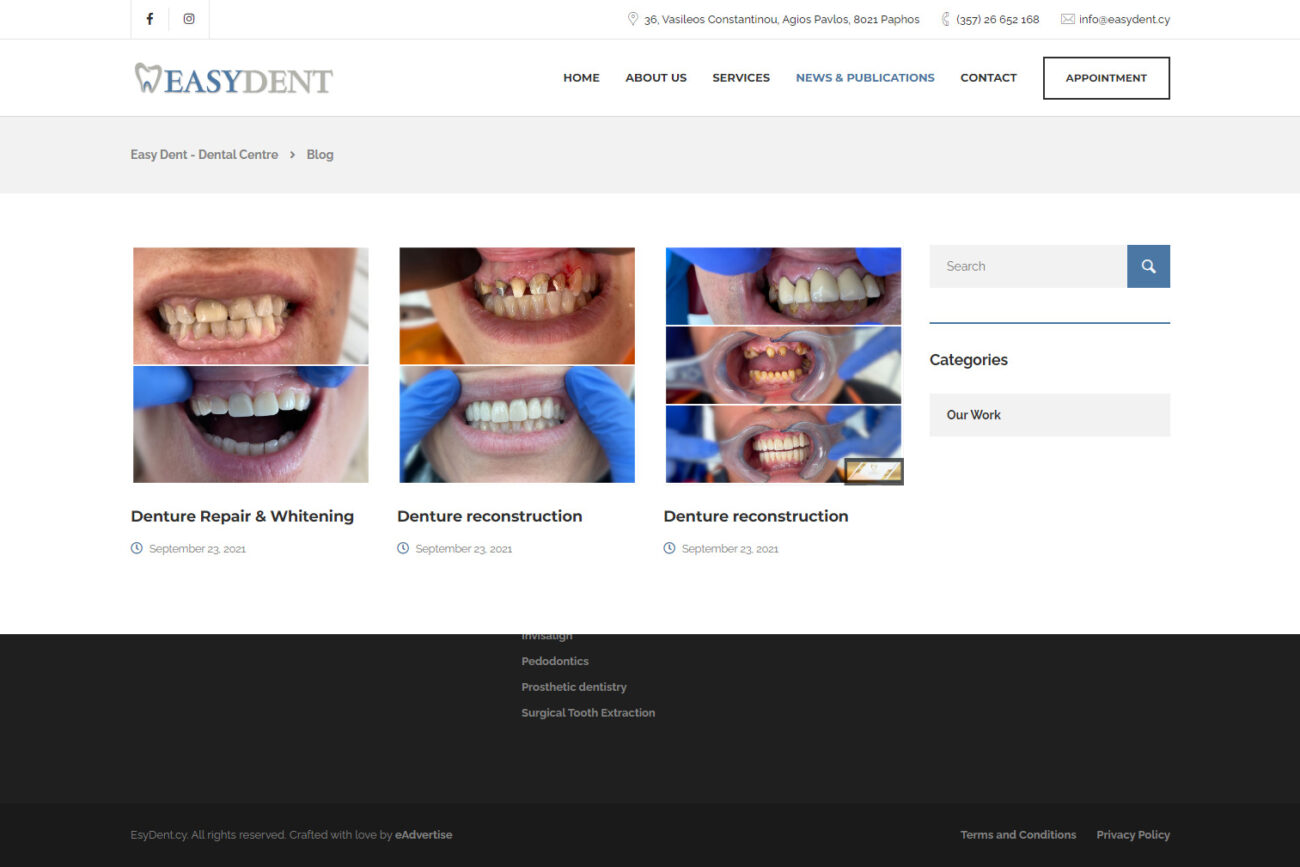Viewport: 1300px width, 867px height.
Task: Open Denture Repair & Whitening post title
Action: click(x=242, y=516)
